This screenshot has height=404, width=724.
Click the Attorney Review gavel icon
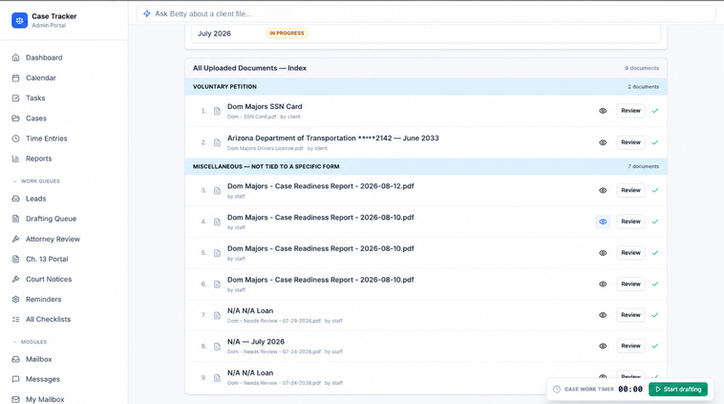point(16,239)
